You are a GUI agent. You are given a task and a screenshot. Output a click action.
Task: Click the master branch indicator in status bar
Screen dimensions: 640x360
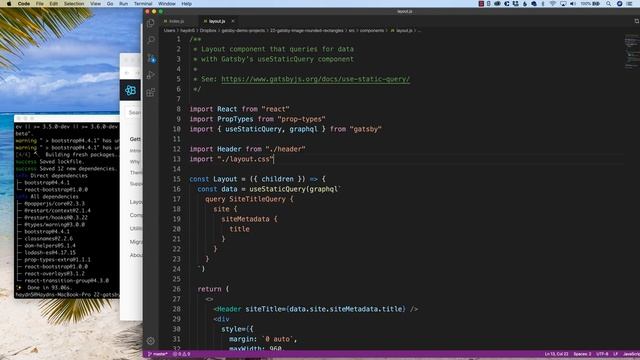(x=158, y=354)
